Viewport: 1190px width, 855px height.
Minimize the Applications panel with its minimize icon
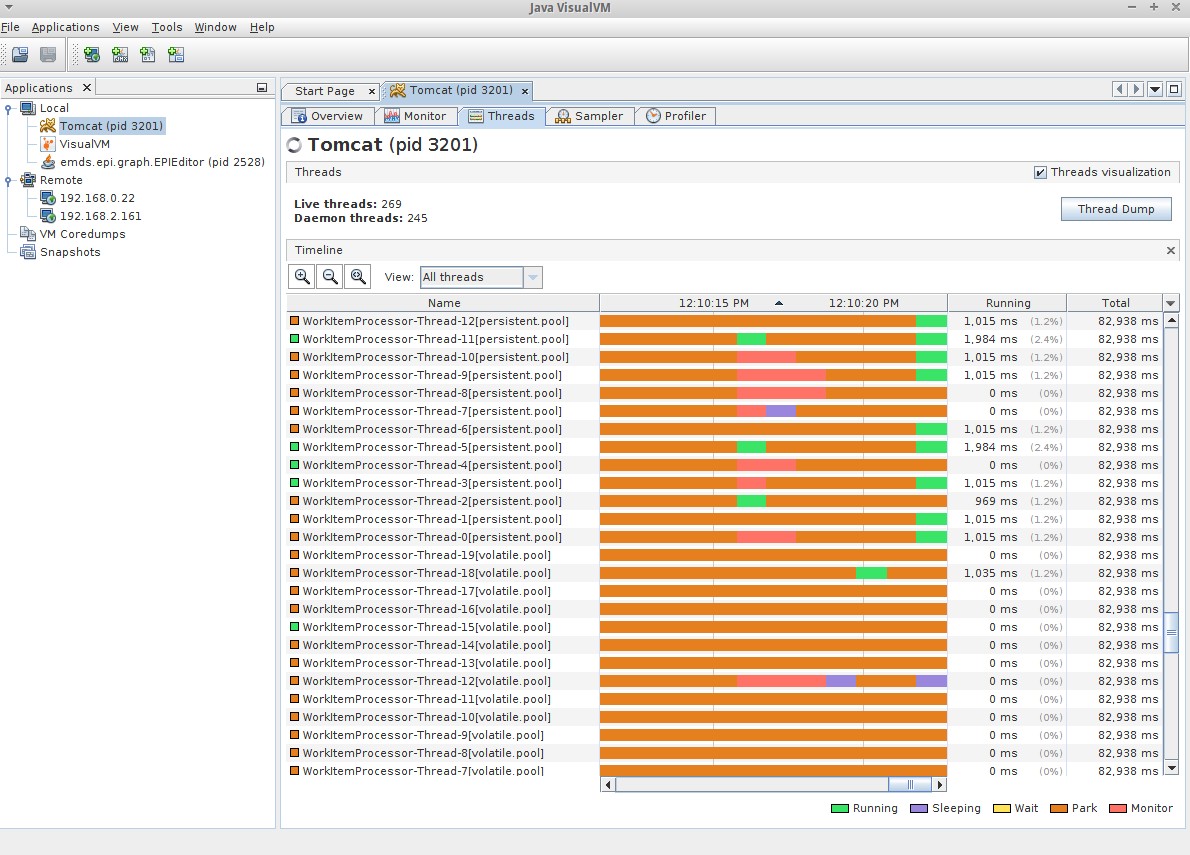point(262,88)
